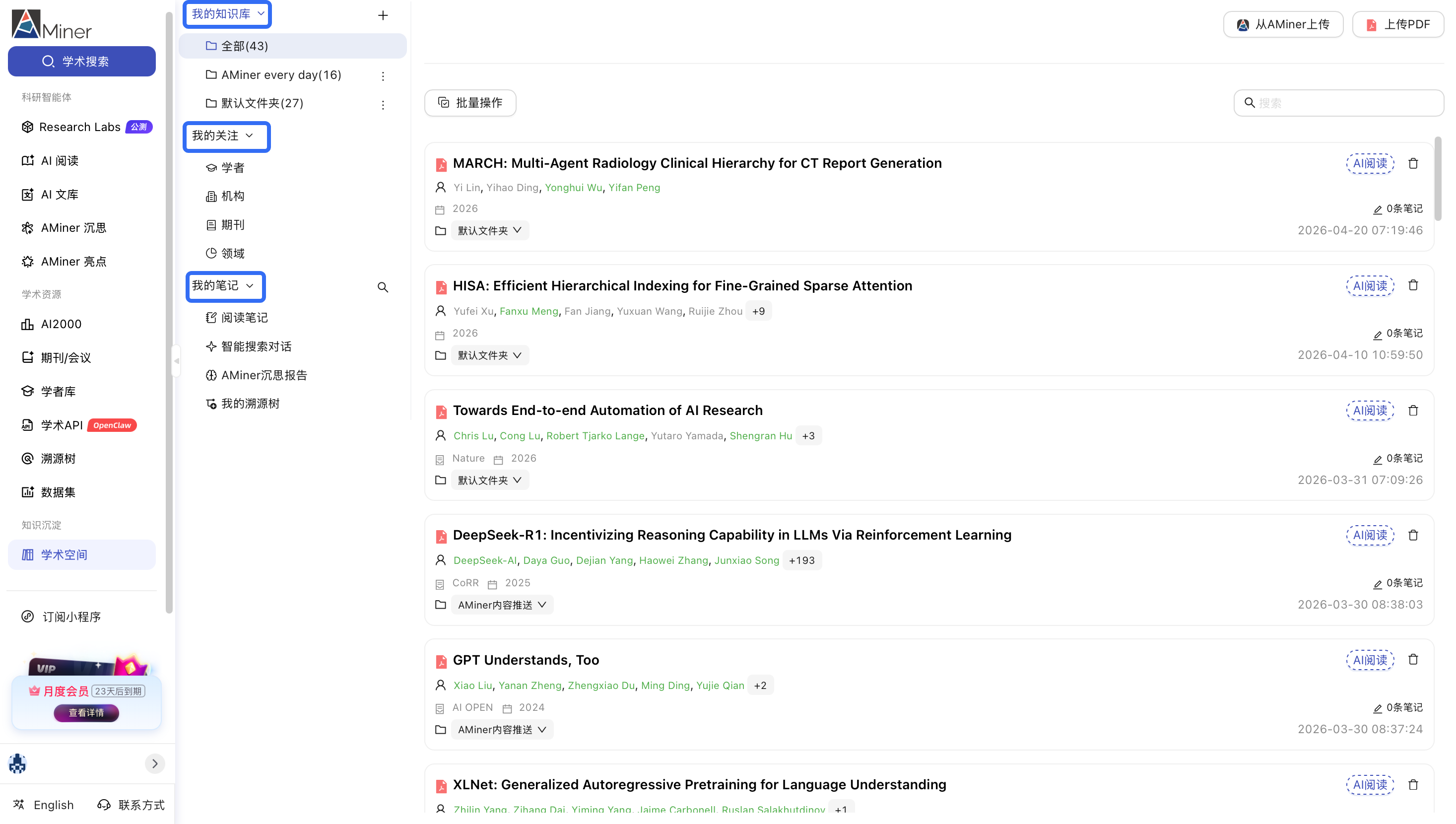Expand +193 more authors on DeepSeek-R1
This screenshot has height=824, width=1456.
(801, 560)
